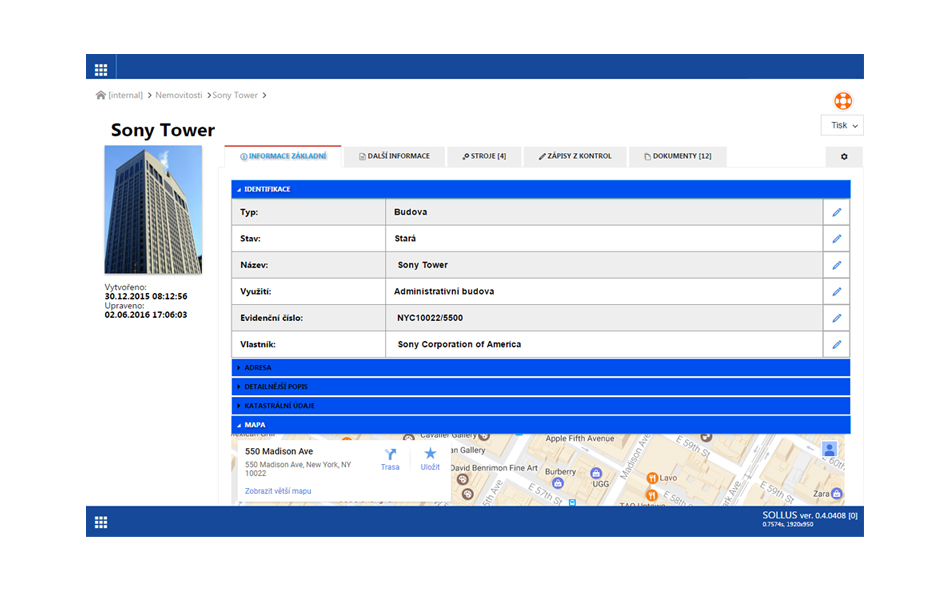Expand the KATASTRÁLNÍ ÚDAJE section

tap(278, 406)
